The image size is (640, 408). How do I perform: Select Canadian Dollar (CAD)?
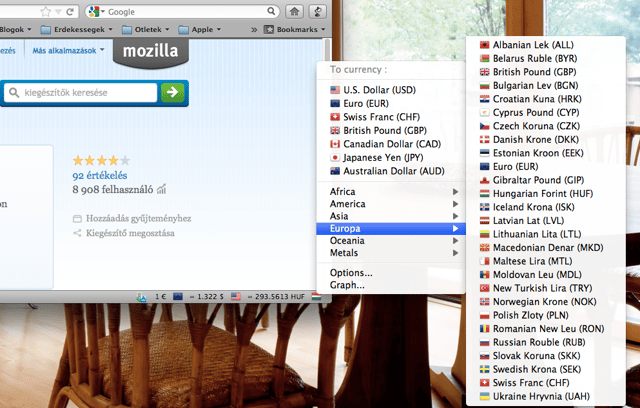tap(391, 144)
